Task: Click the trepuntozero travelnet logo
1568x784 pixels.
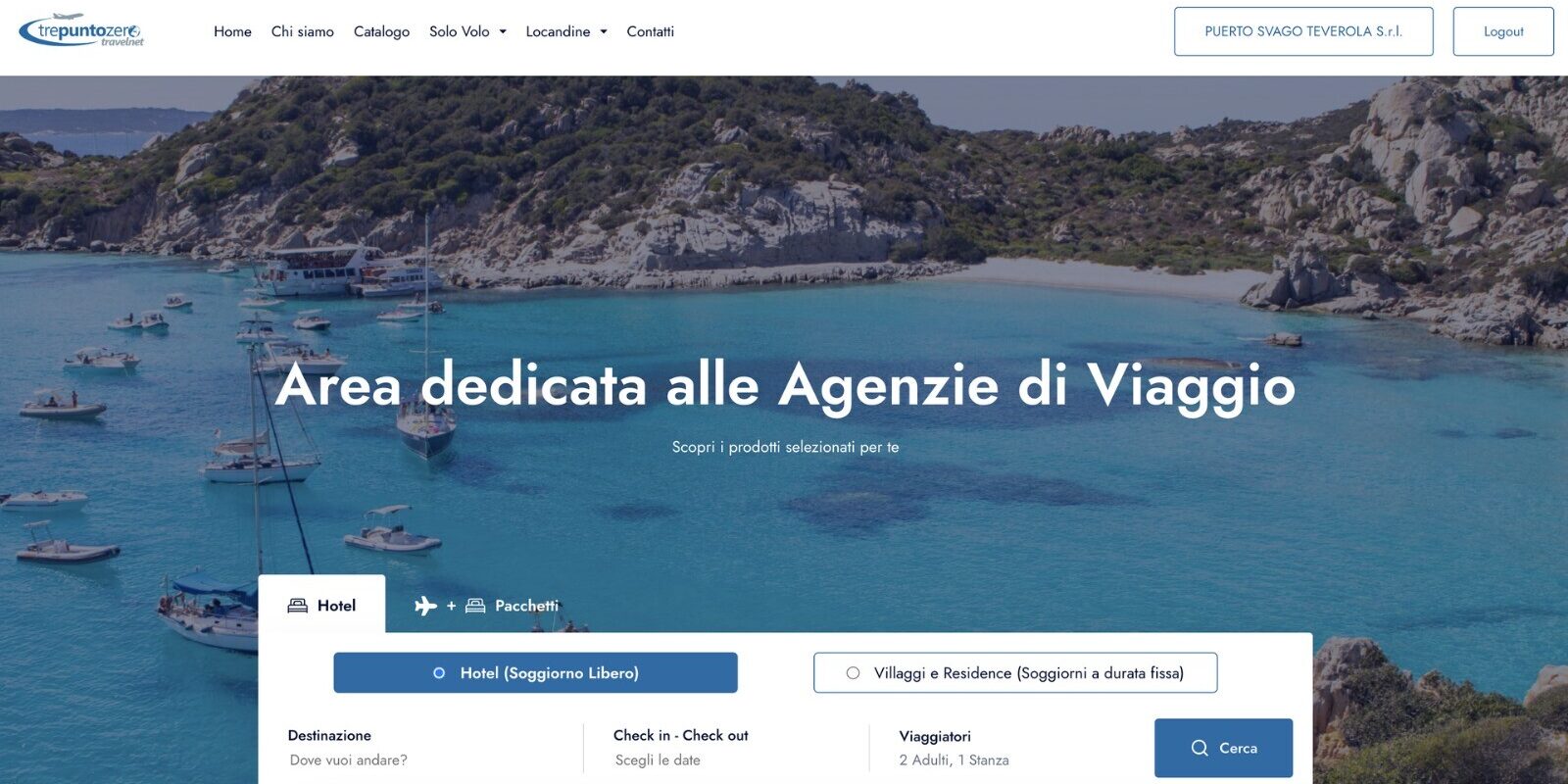Action: 81,30
